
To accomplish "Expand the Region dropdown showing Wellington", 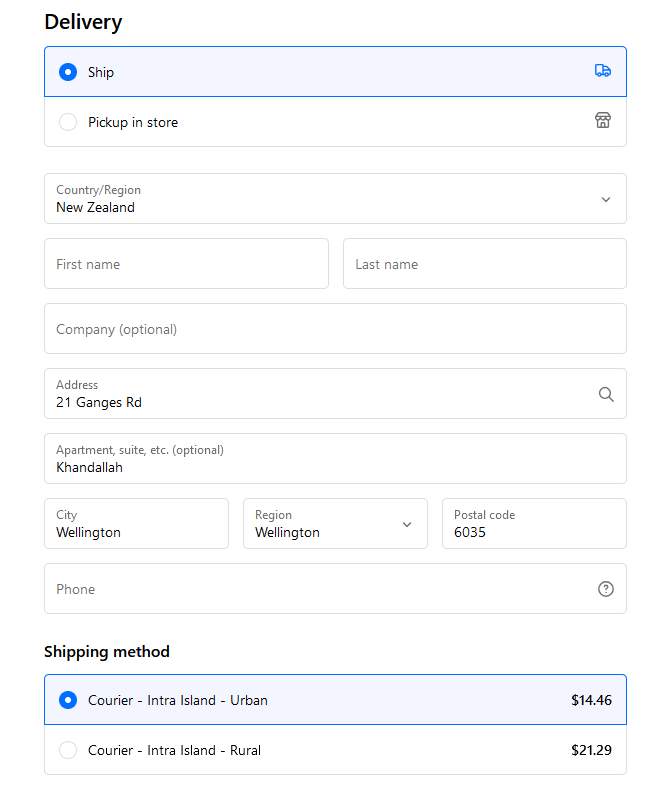I will (335, 524).
